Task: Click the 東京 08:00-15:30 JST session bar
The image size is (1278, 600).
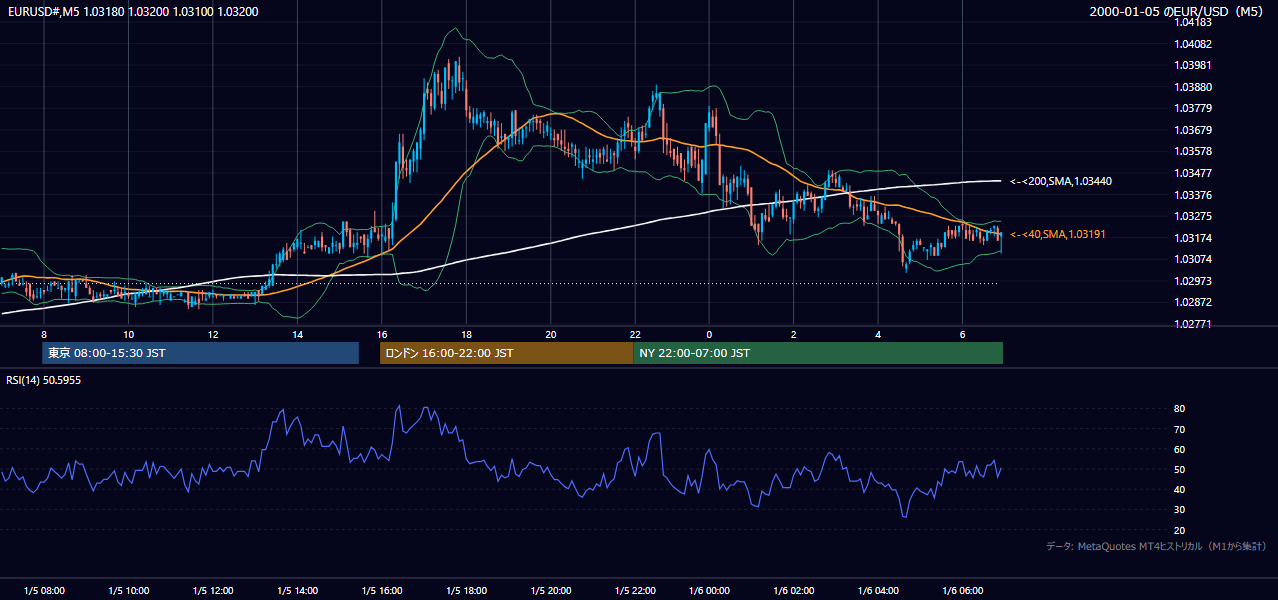Action: (200, 353)
